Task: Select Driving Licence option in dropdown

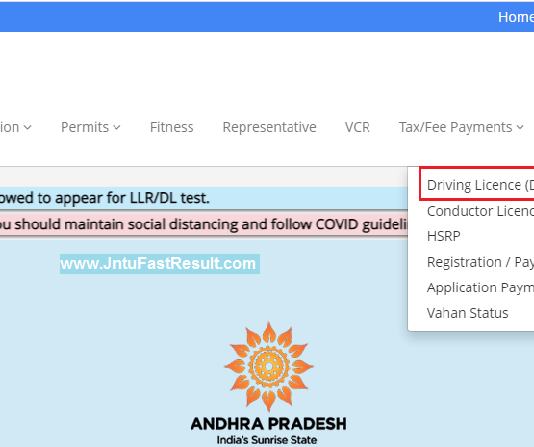Action: point(480,185)
